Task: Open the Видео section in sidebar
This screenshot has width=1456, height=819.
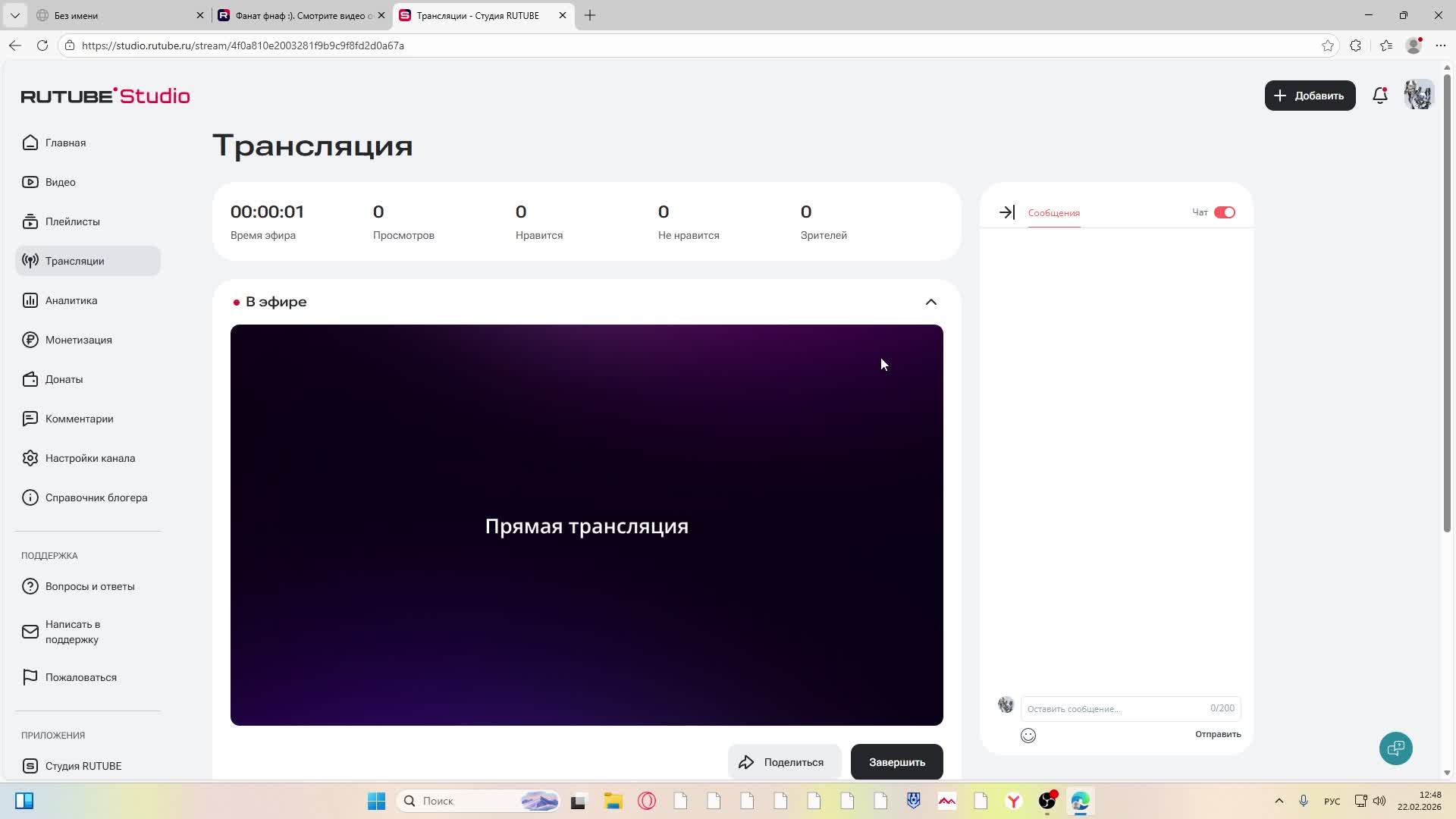Action: 59,182
